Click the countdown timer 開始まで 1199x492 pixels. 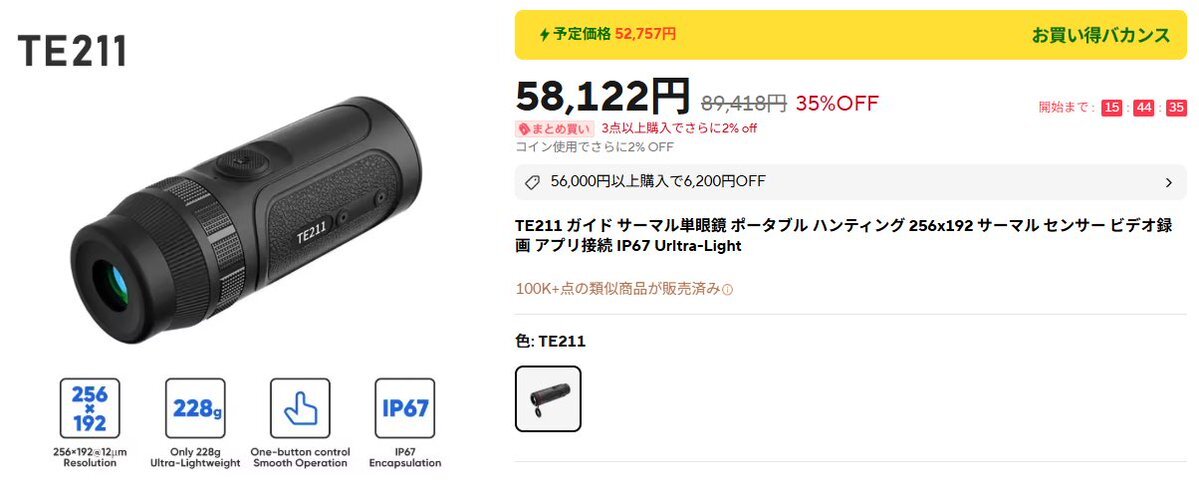(1113, 108)
